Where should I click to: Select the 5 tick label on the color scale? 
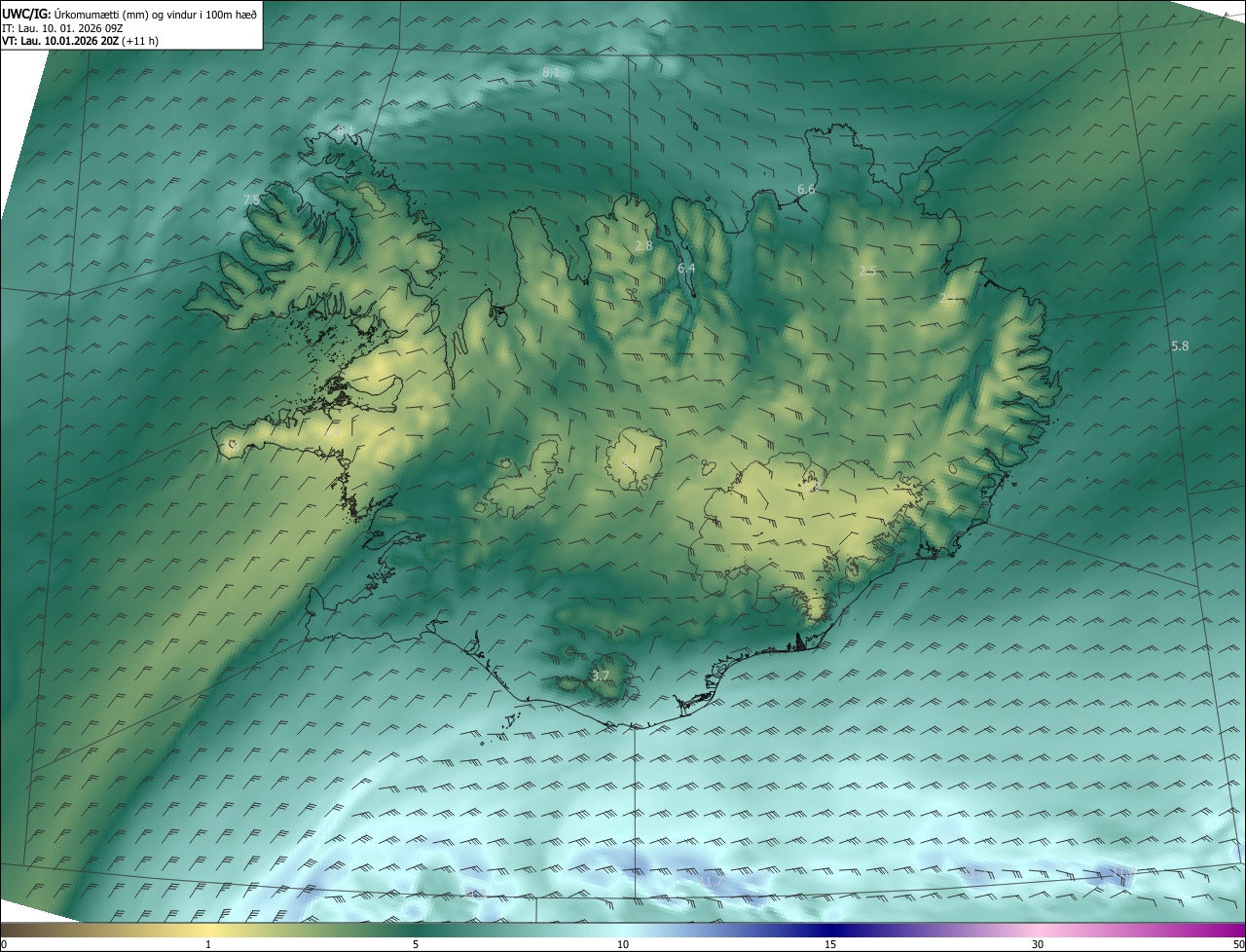(416, 944)
